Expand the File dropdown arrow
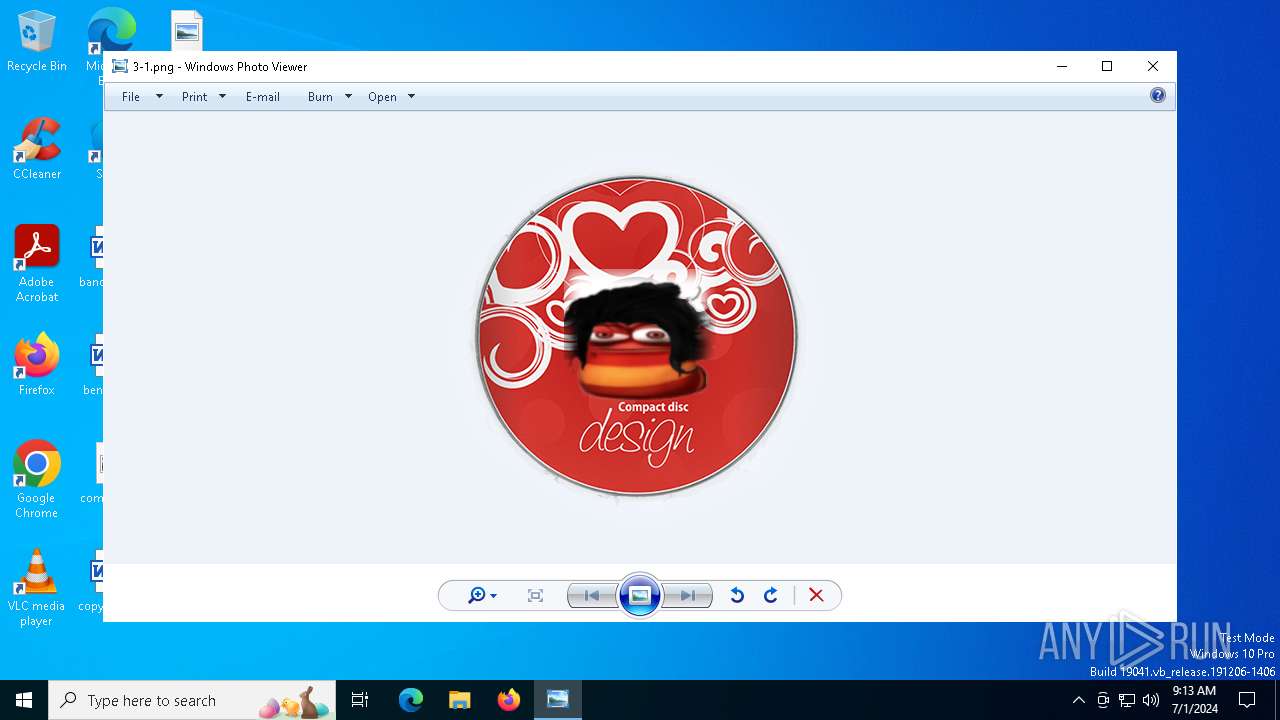The height and width of the screenshot is (720, 1280). pyautogui.click(x=159, y=97)
